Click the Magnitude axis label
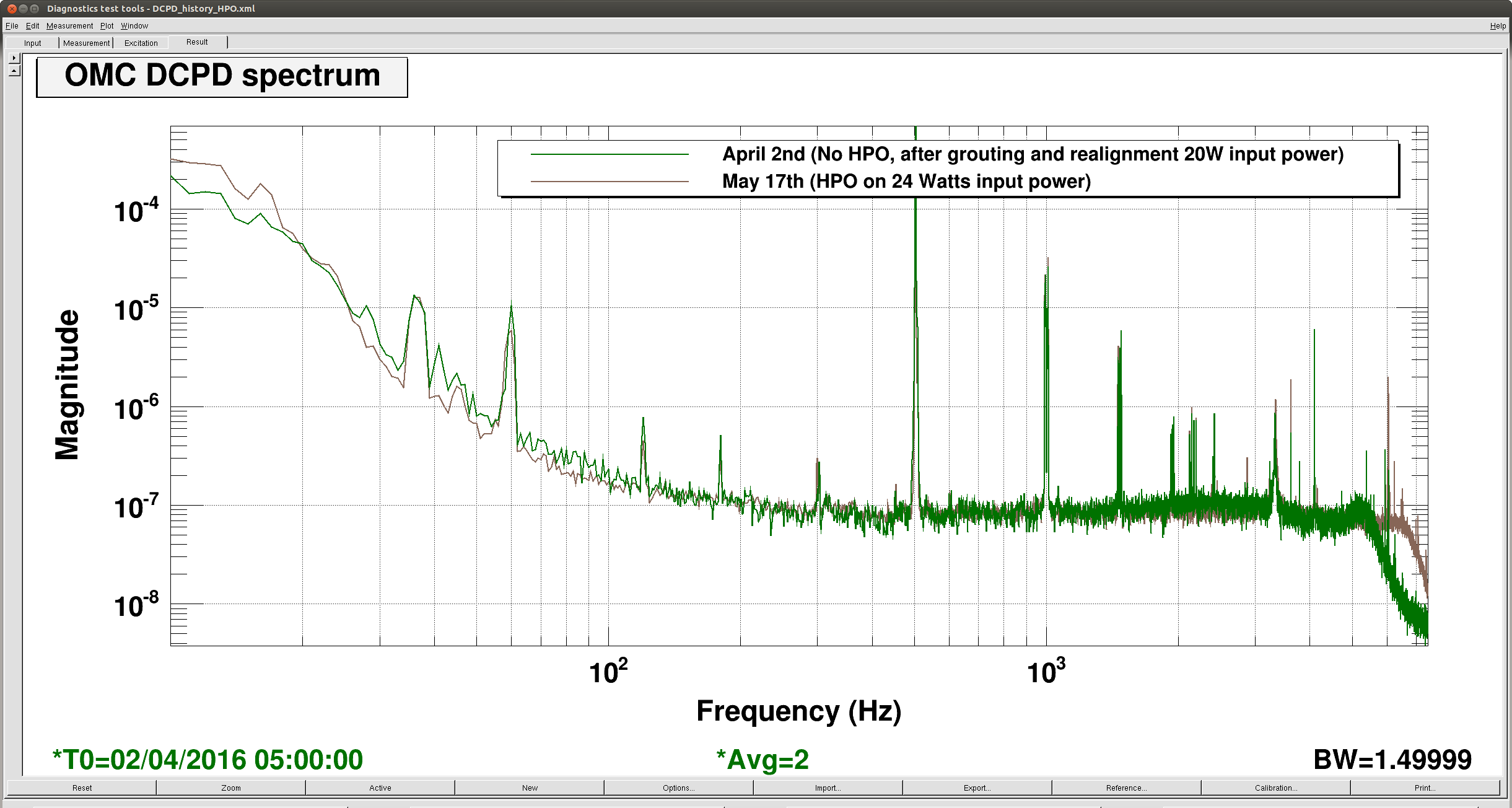 tap(67, 385)
